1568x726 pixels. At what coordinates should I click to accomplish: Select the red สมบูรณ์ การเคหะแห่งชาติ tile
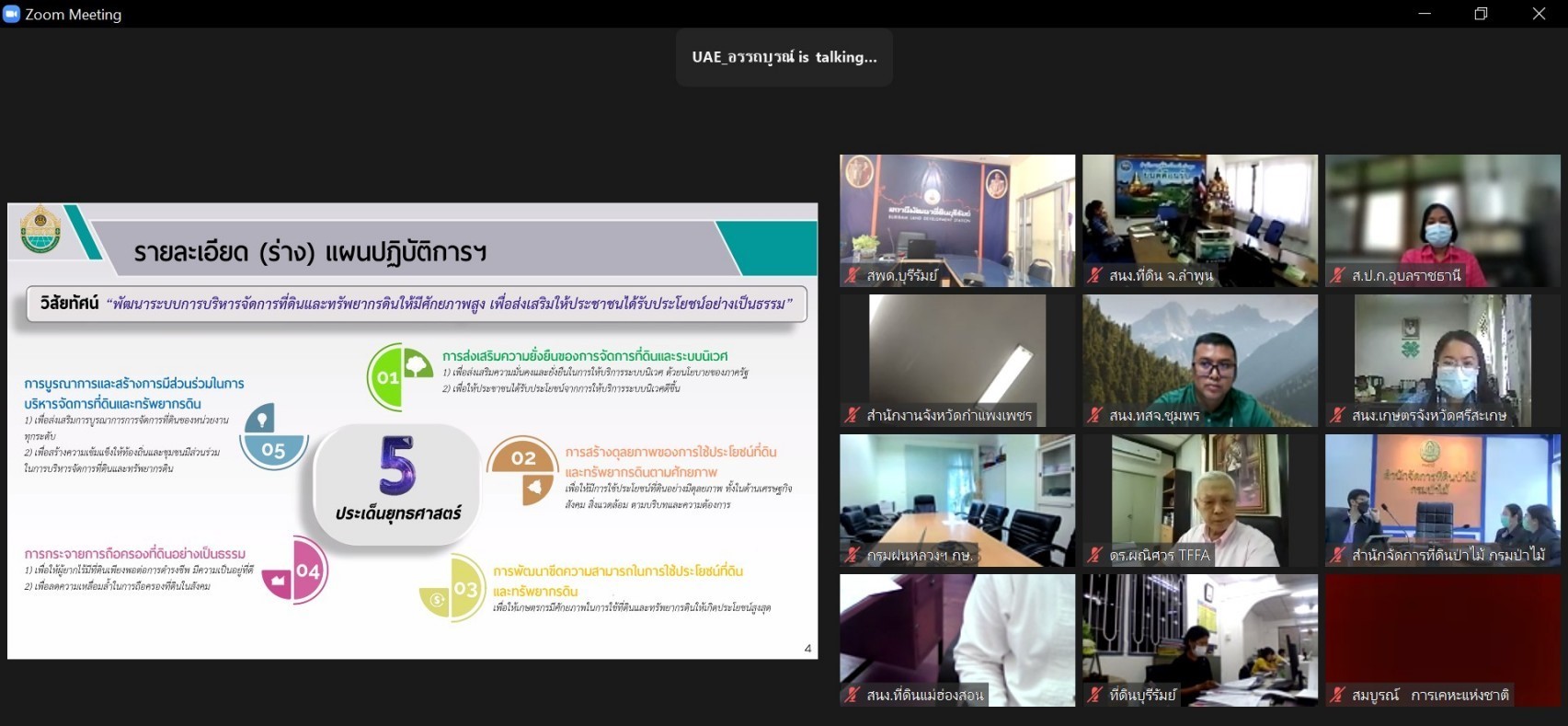1442,635
